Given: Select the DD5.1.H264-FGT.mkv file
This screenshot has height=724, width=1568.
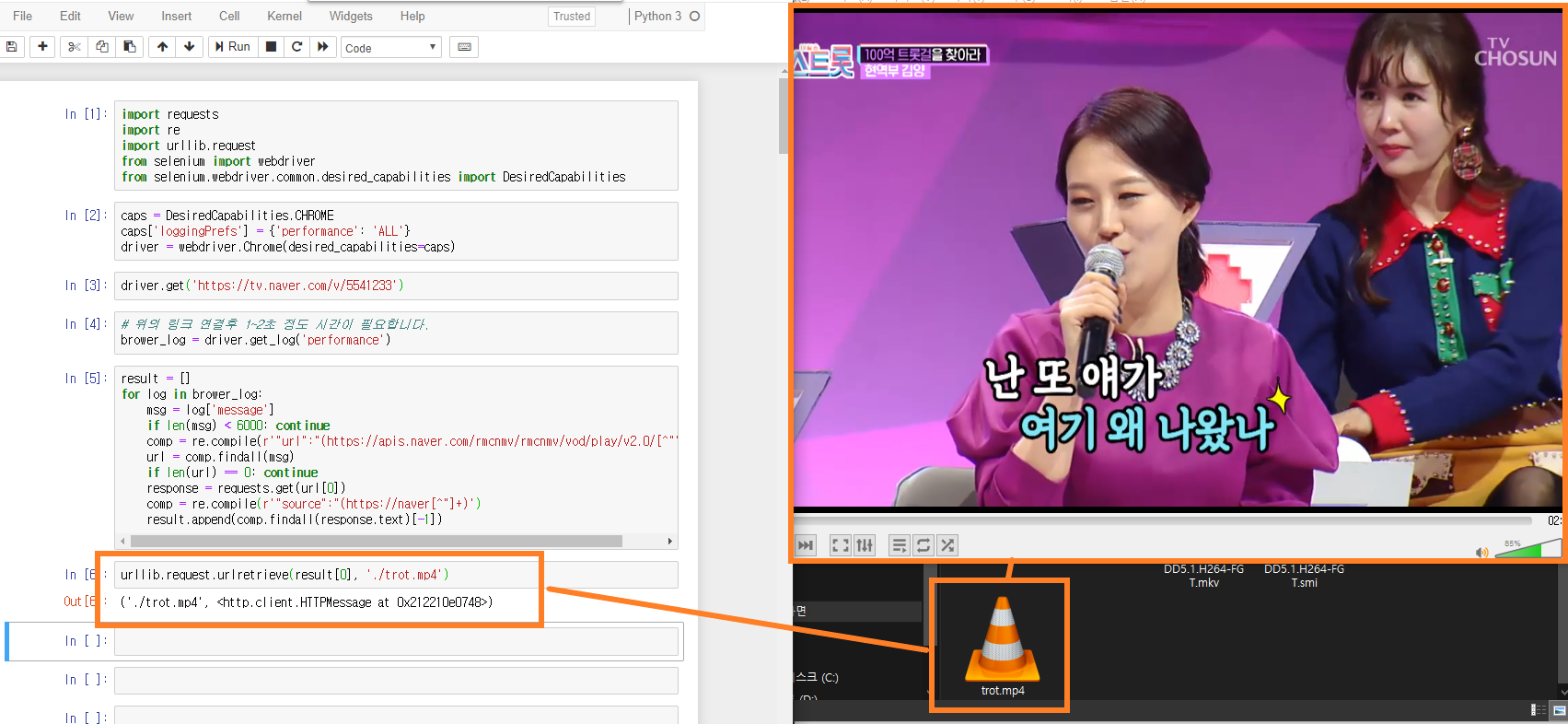Looking at the screenshot, I should click(x=1203, y=576).
